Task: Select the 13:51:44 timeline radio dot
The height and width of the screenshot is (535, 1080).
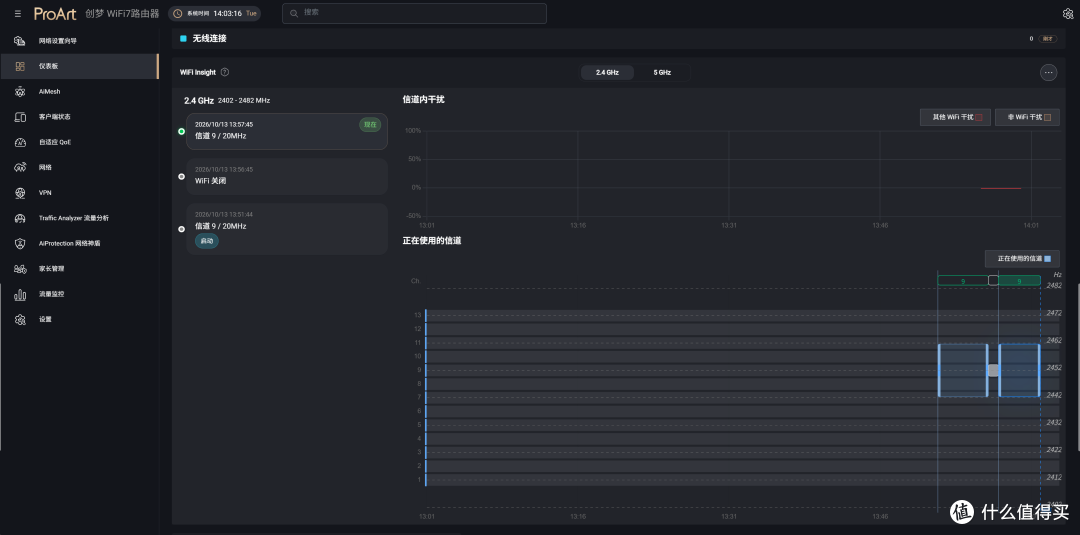Action: tap(181, 229)
